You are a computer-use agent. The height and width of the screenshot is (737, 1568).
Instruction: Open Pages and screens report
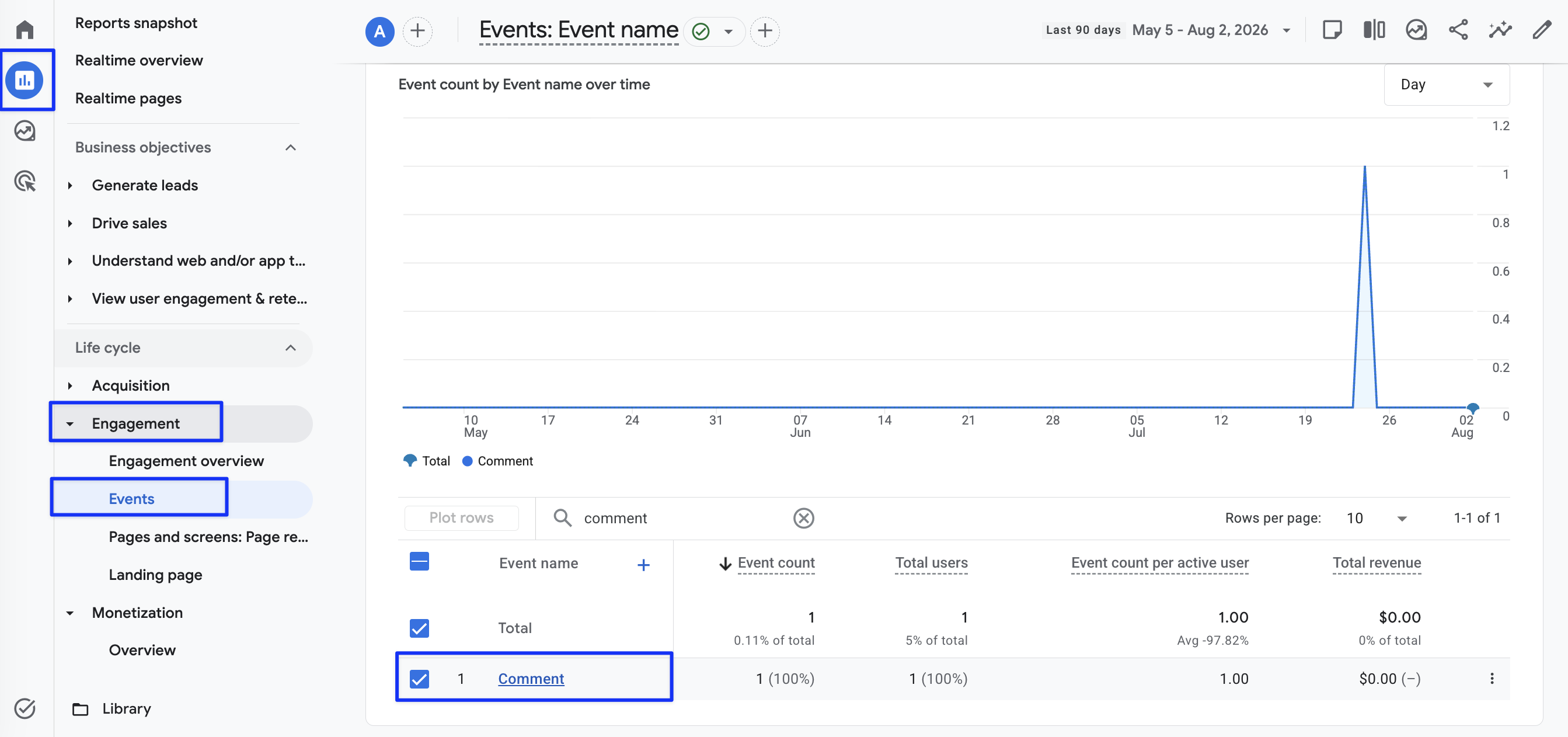click(208, 537)
